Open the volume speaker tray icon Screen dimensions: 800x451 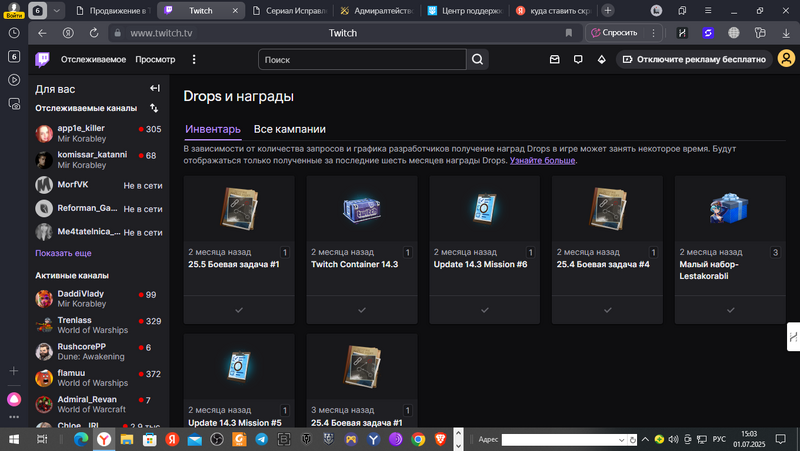[x=673, y=439]
